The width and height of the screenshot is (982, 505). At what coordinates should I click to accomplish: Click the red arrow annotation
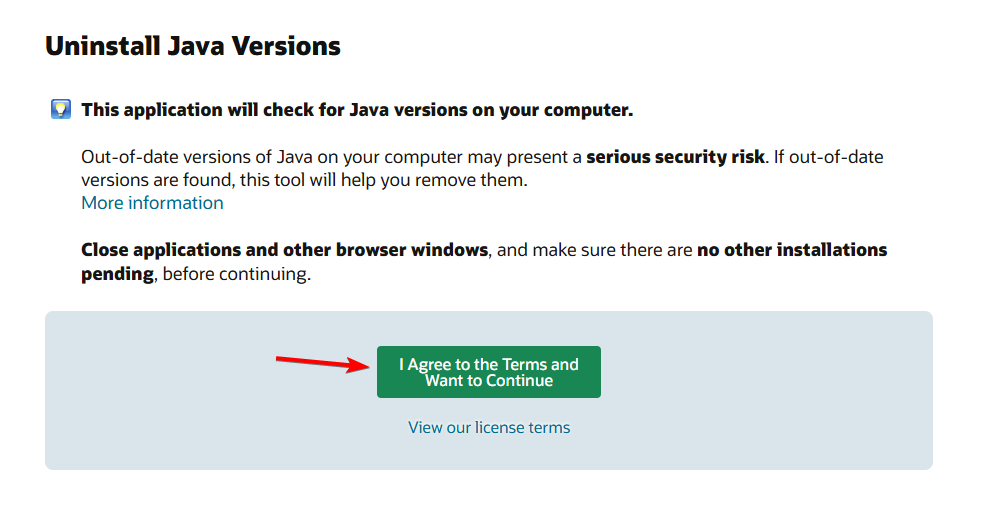click(x=323, y=363)
